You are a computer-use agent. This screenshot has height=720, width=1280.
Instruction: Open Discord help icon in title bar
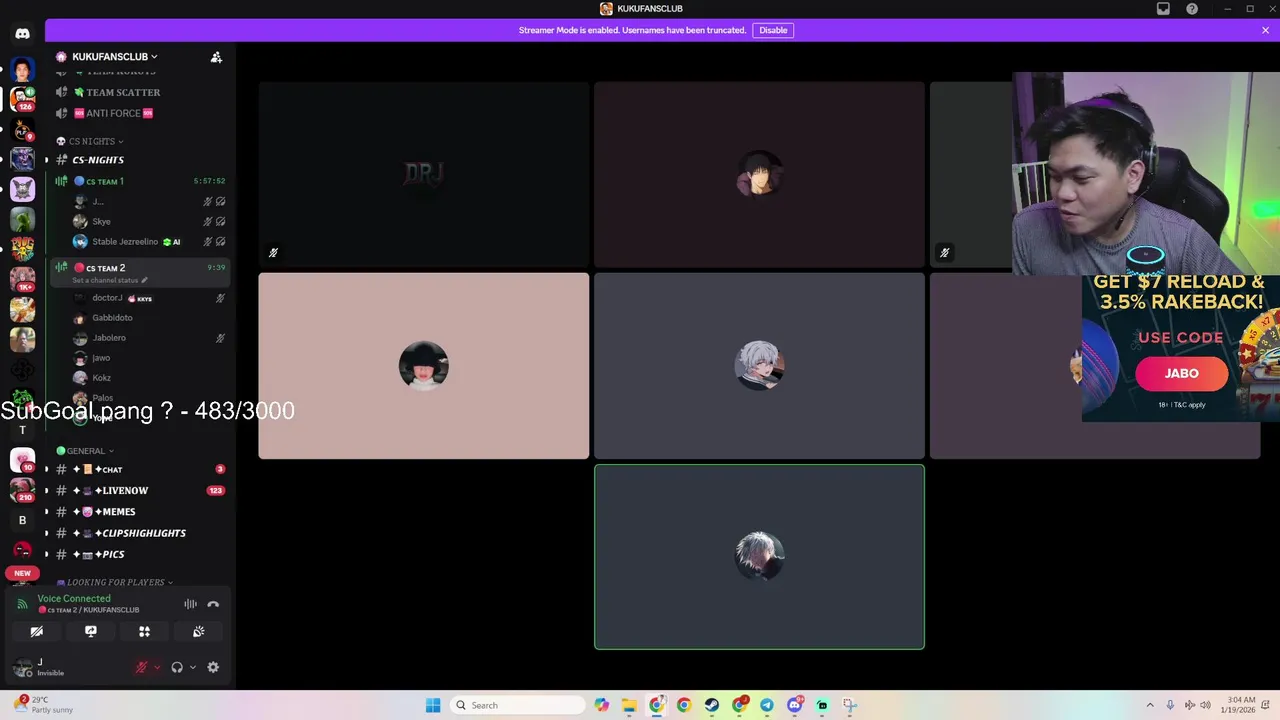pyautogui.click(x=1192, y=9)
